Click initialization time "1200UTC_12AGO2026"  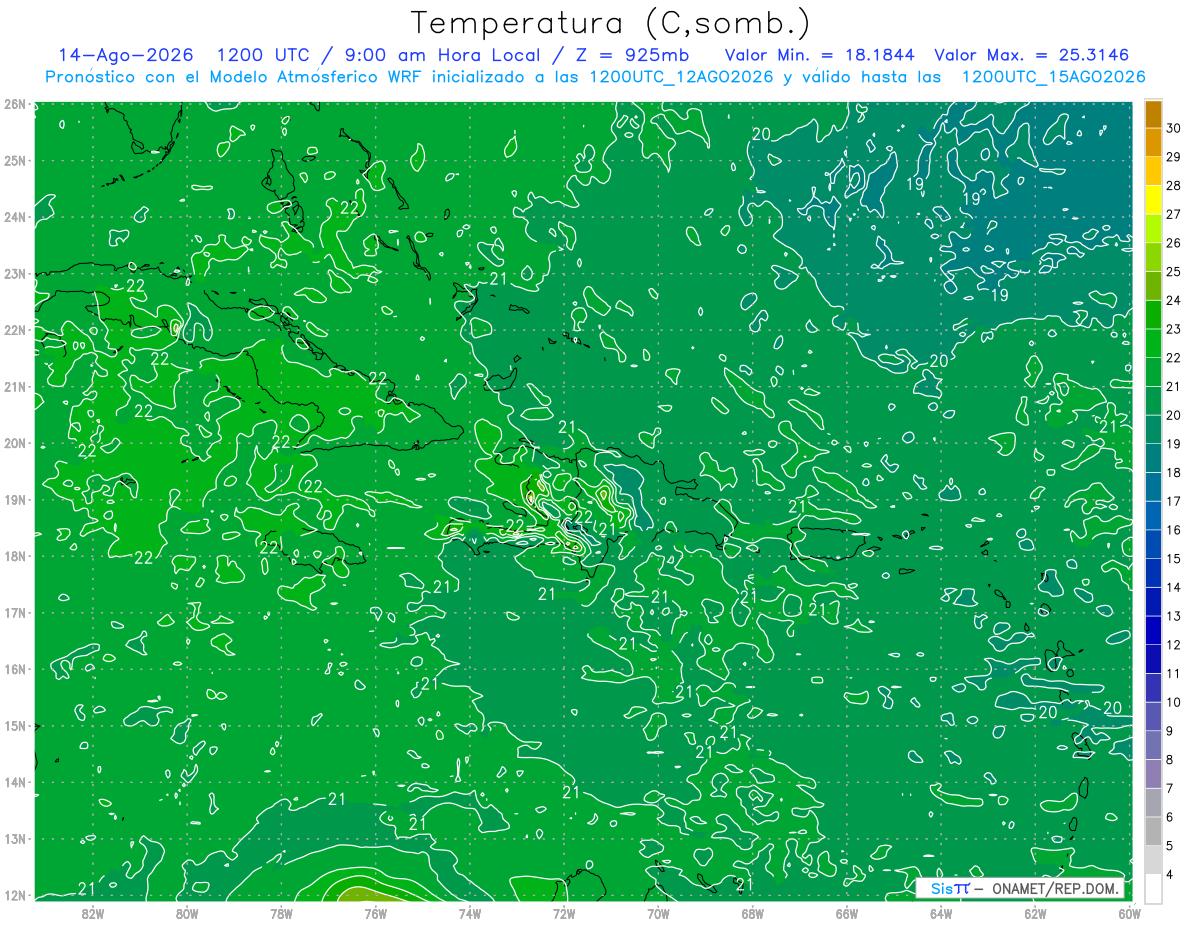point(680,77)
